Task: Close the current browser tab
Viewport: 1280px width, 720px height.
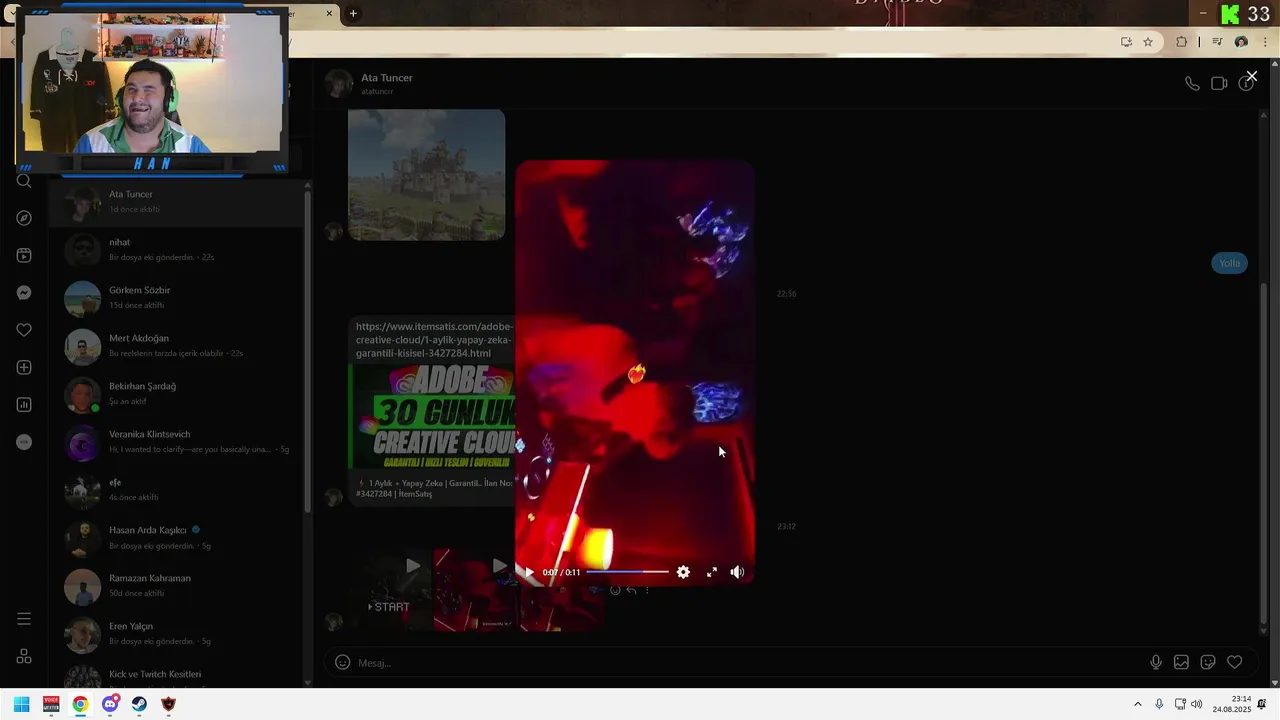Action: 329,13
